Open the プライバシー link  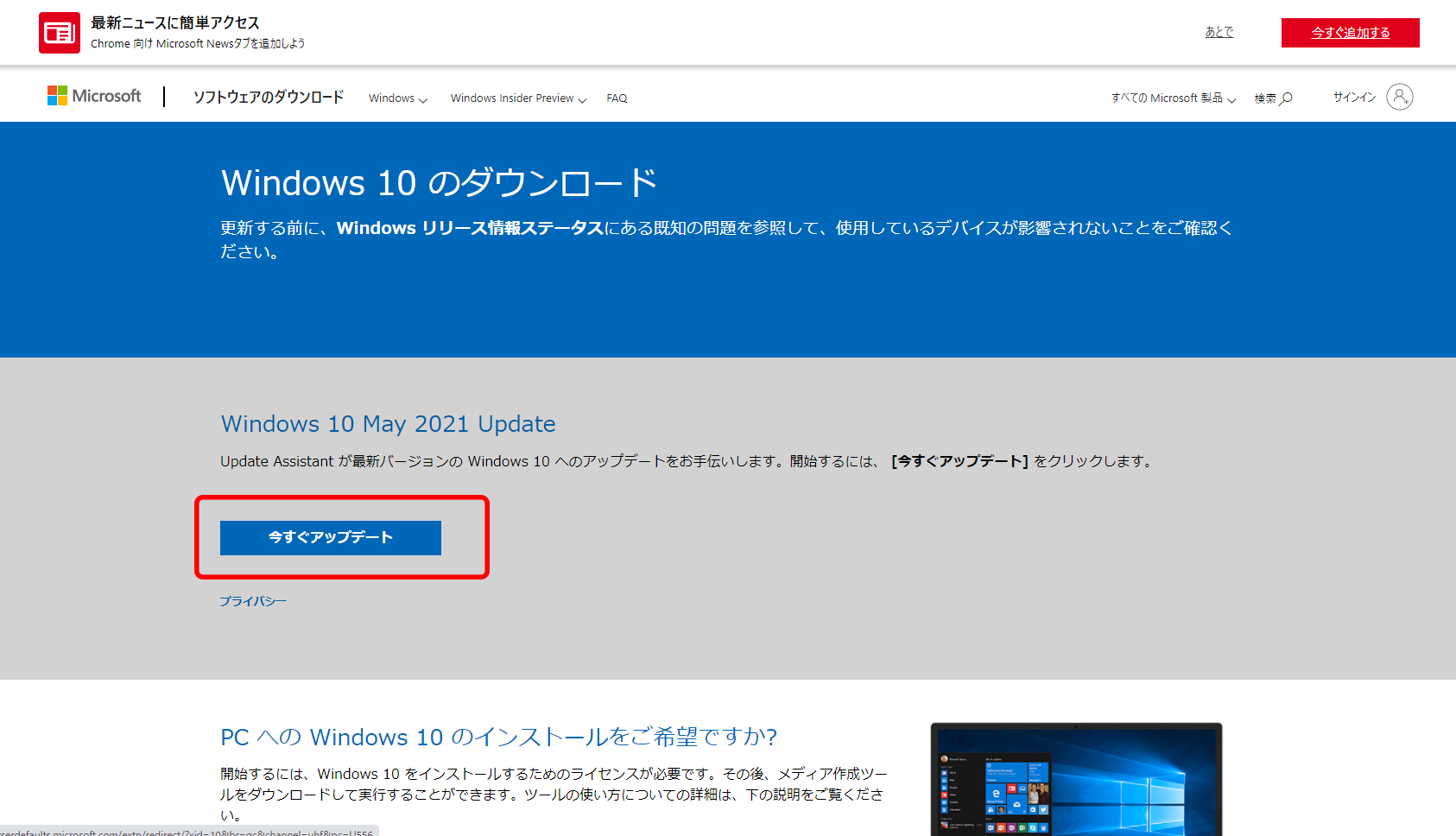point(253,601)
